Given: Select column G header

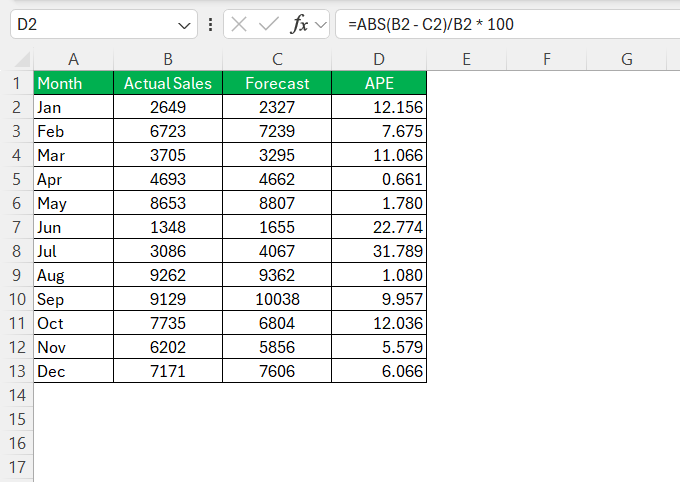Looking at the screenshot, I should (x=626, y=59).
